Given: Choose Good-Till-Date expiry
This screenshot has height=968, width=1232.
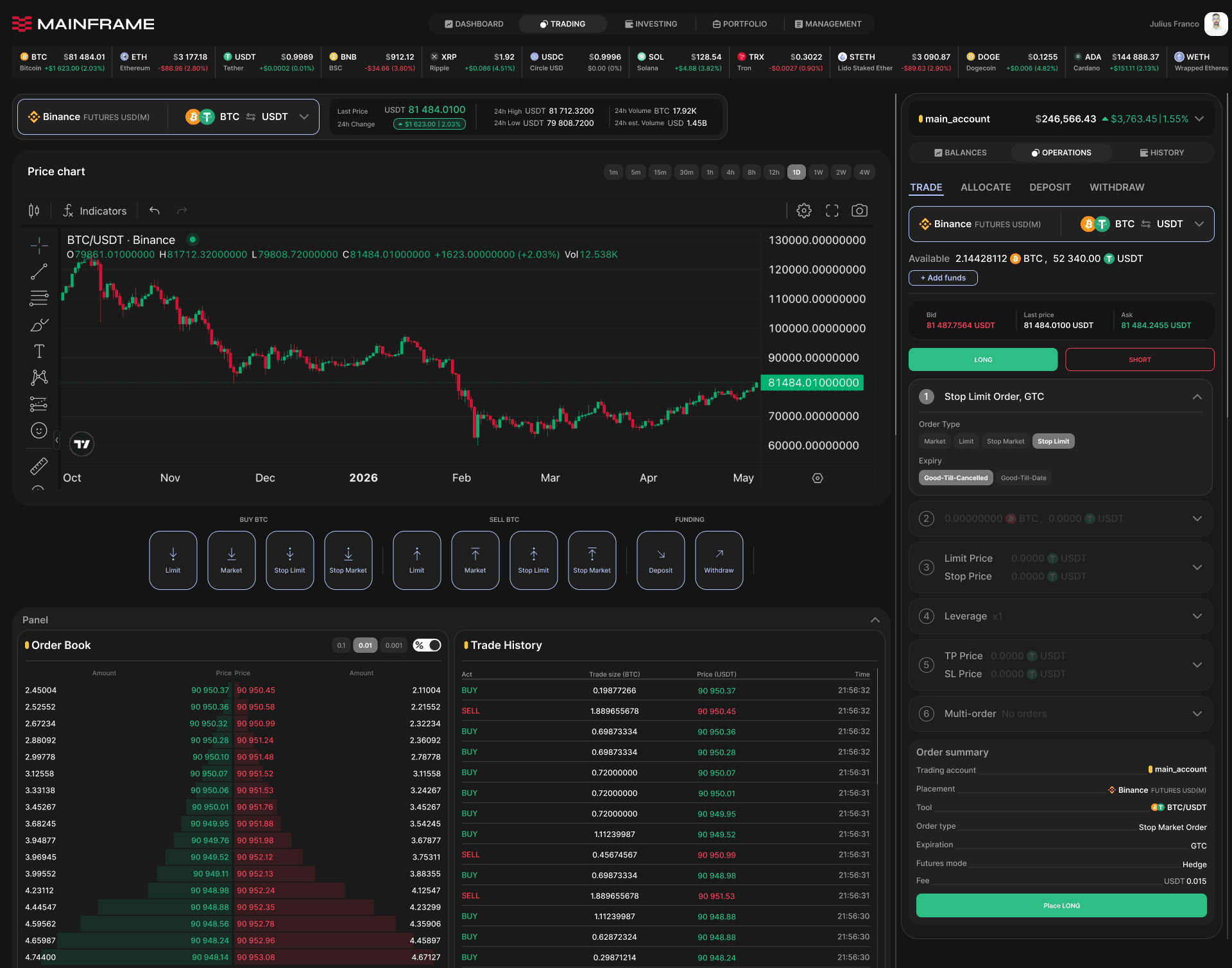Looking at the screenshot, I should [1023, 478].
